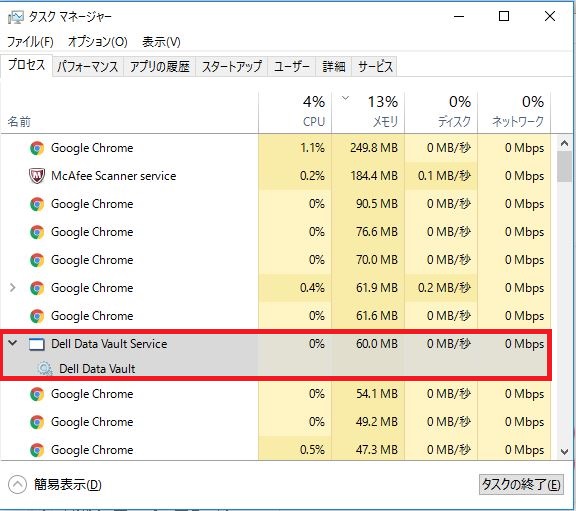This screenshot has width=576, height=511.
Task: Click the 249.8 MB memory value
Action: (x=374, y=148)
